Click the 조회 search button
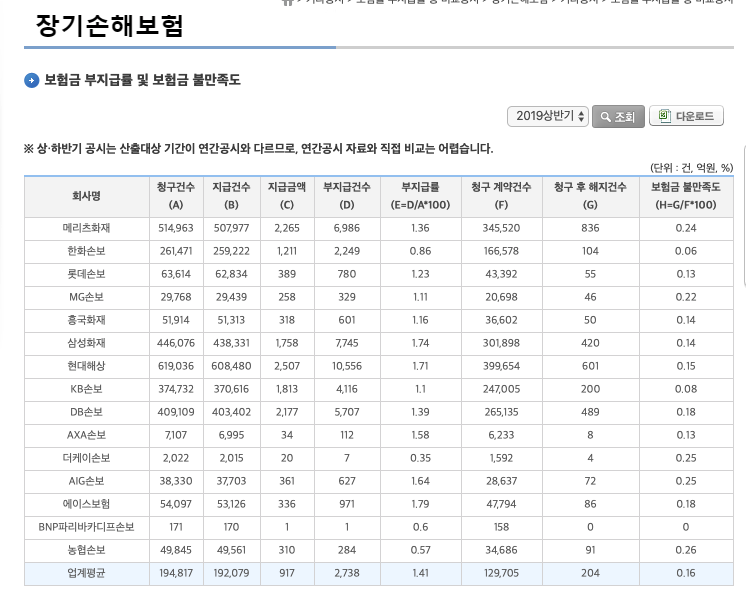The image size is (746, 597). [618, 116]
